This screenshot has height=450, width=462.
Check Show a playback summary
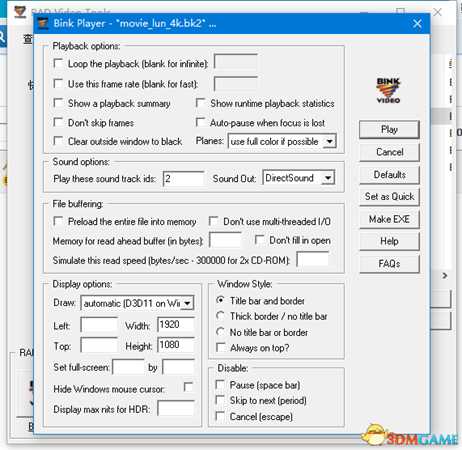coord(58,103)
